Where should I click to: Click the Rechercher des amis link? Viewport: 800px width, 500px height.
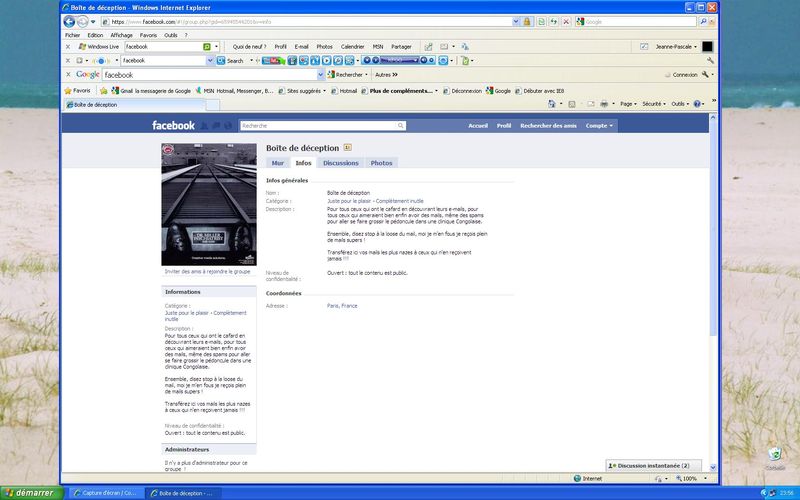[x=548, y=126]
